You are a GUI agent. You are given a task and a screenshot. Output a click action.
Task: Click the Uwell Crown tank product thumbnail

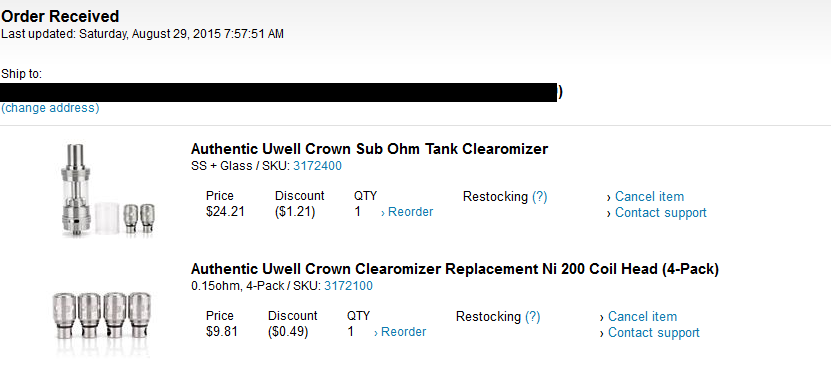[108, 190]
